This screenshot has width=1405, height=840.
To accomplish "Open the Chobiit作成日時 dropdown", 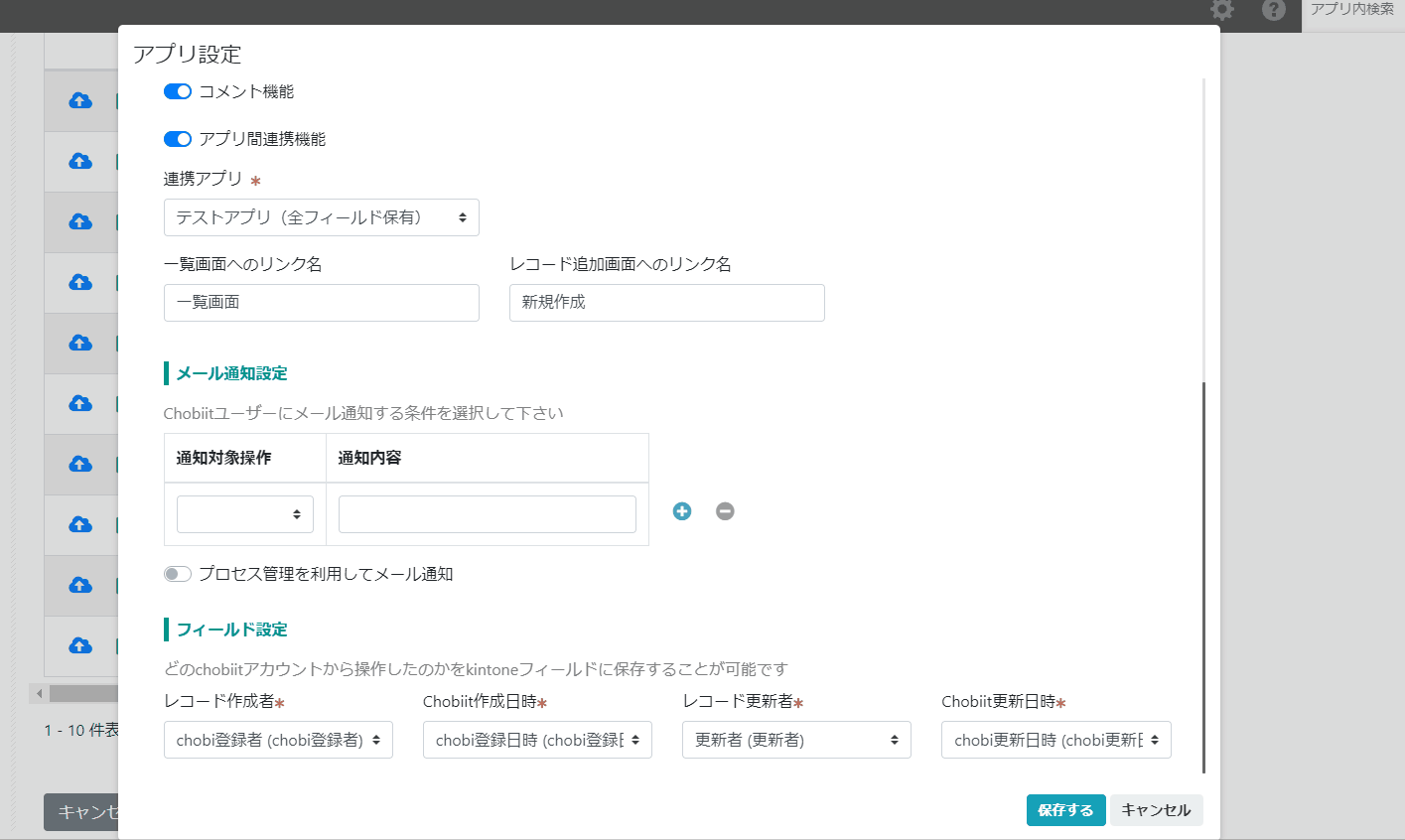I will pyautogui.click(x=537, y=740).
